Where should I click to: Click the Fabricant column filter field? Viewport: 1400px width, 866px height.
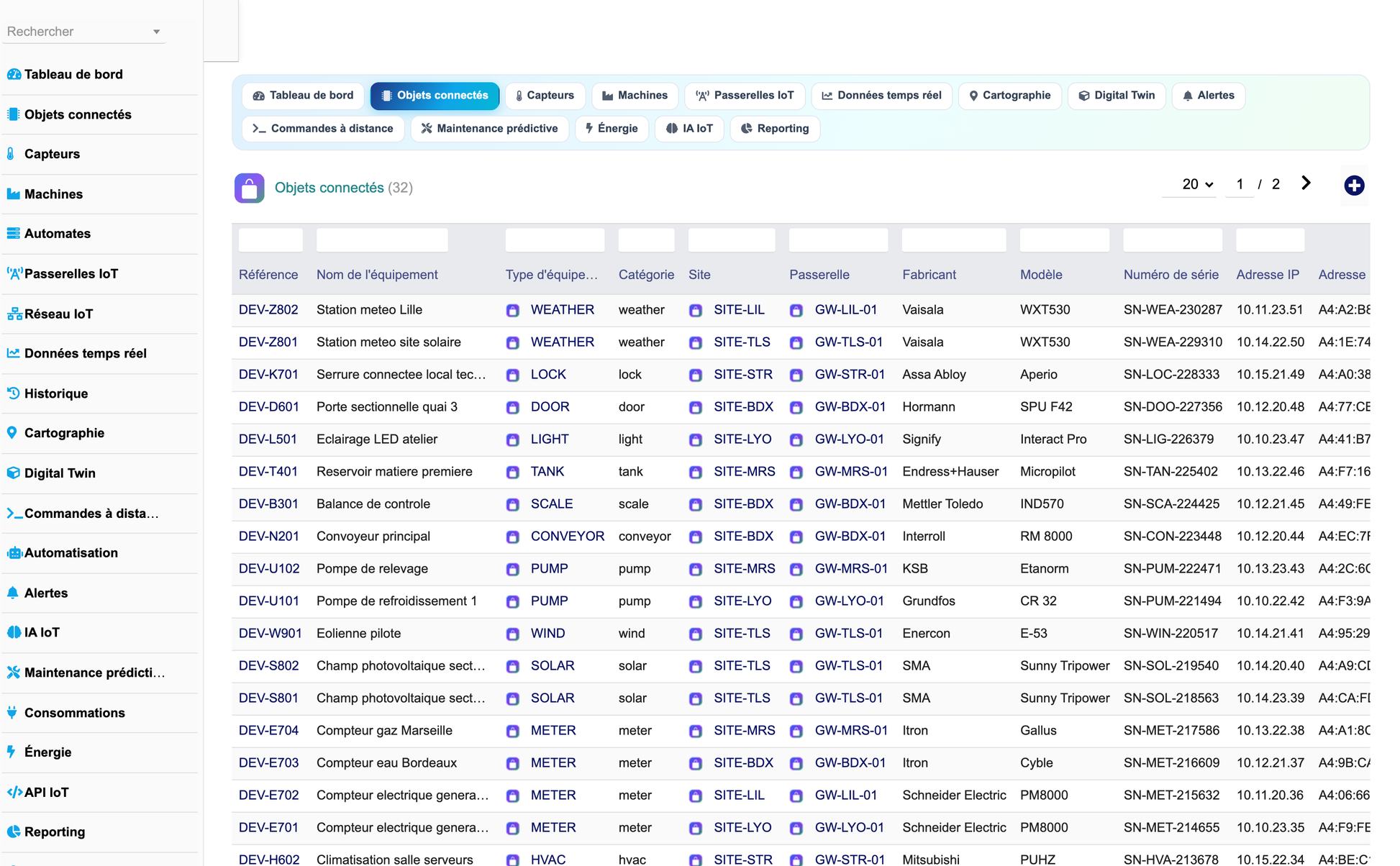coord(954,240)
